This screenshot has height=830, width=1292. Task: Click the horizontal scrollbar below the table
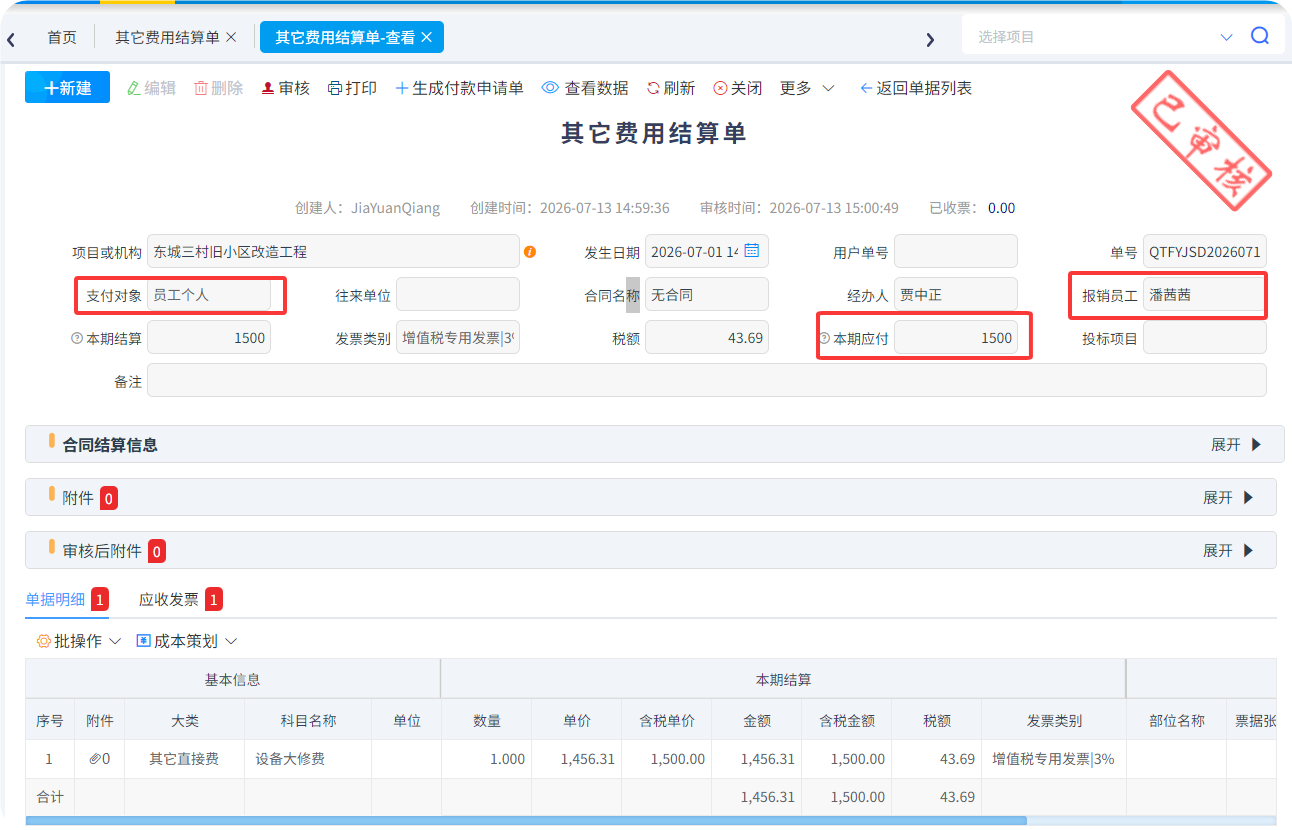click(x=526, y=821)
